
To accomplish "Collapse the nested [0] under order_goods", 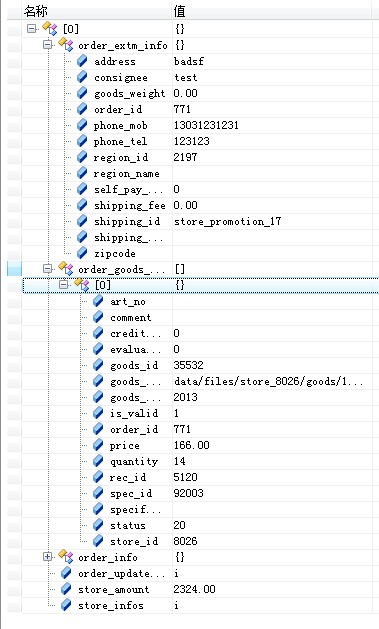I will (x=63, y=285).
